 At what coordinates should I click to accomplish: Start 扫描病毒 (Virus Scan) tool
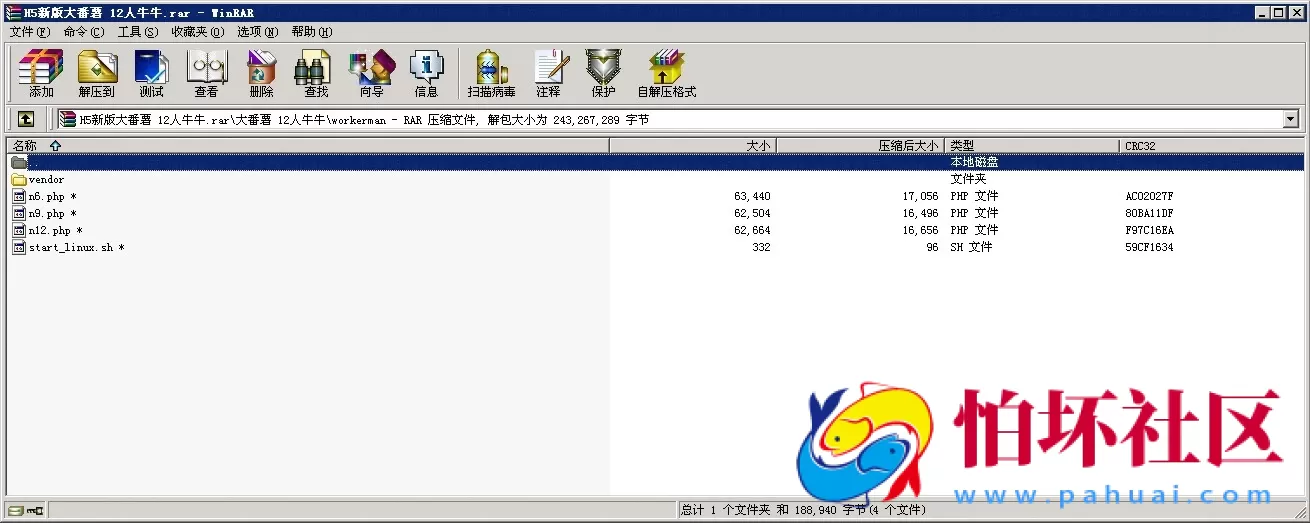point(491,74)
